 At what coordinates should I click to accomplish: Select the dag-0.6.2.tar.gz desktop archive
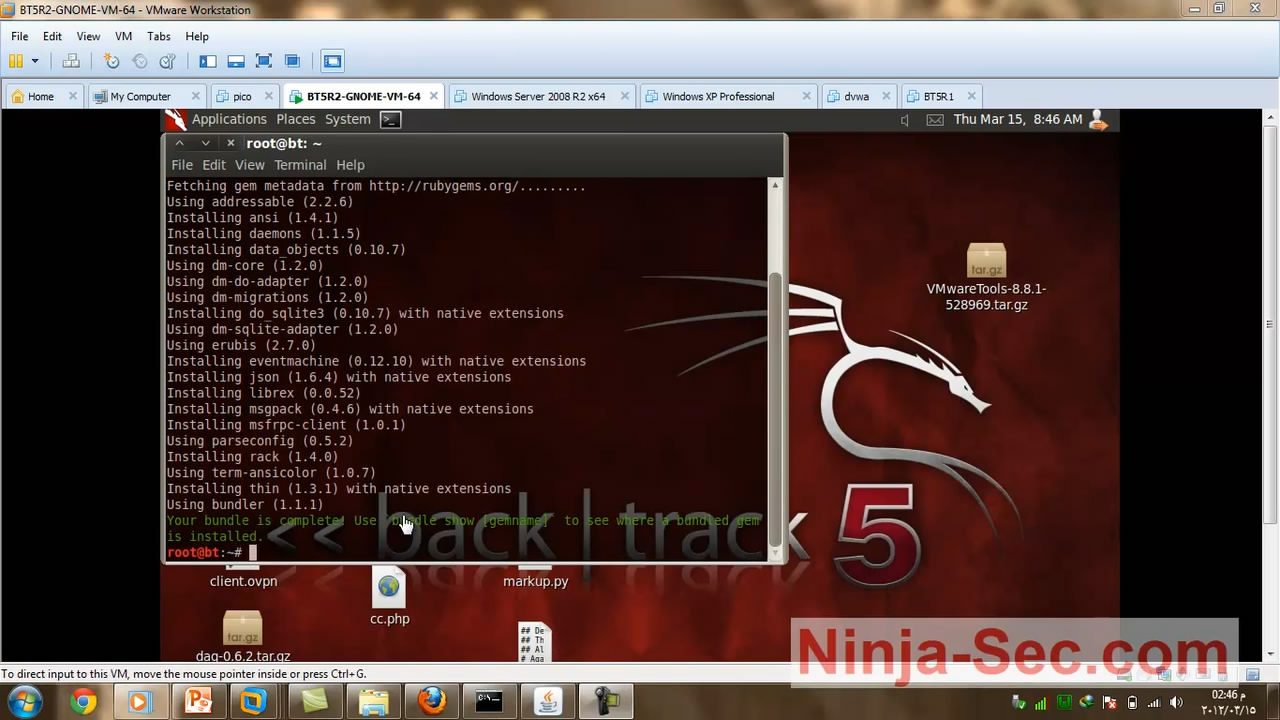pyautogui.click(x=243, y=636)
